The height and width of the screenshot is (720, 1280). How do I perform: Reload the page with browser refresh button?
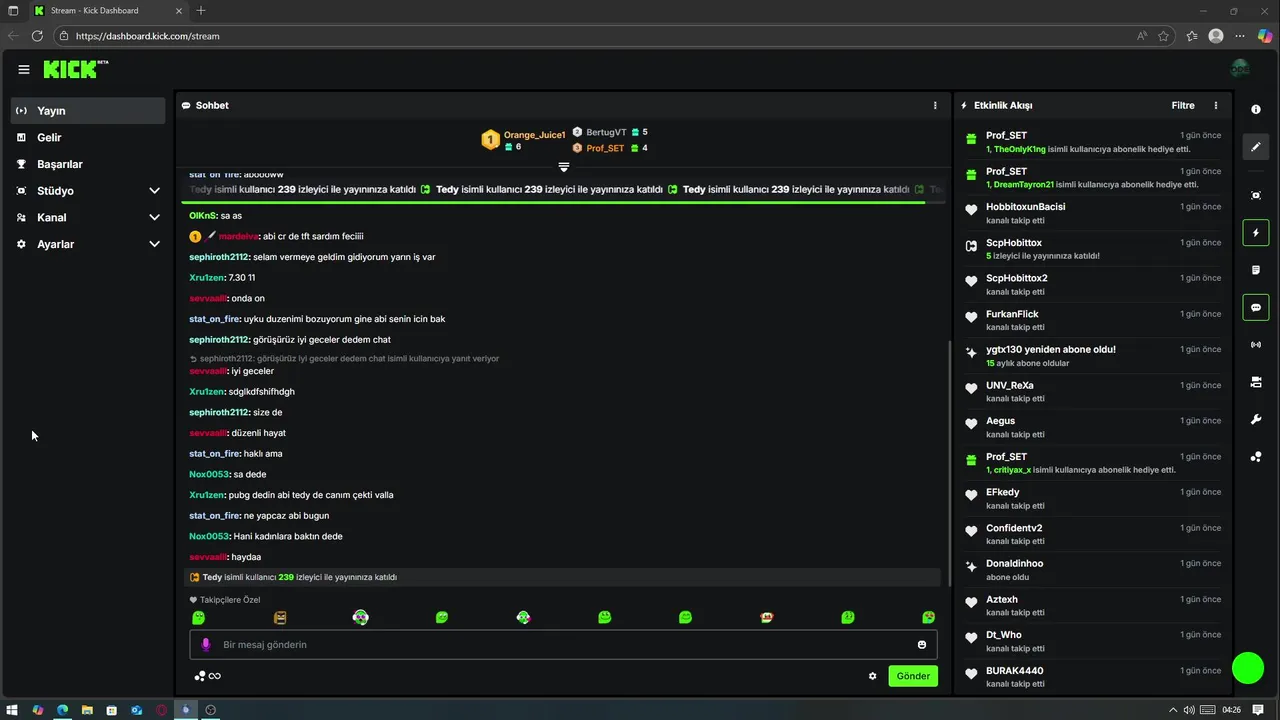[37, 36]
